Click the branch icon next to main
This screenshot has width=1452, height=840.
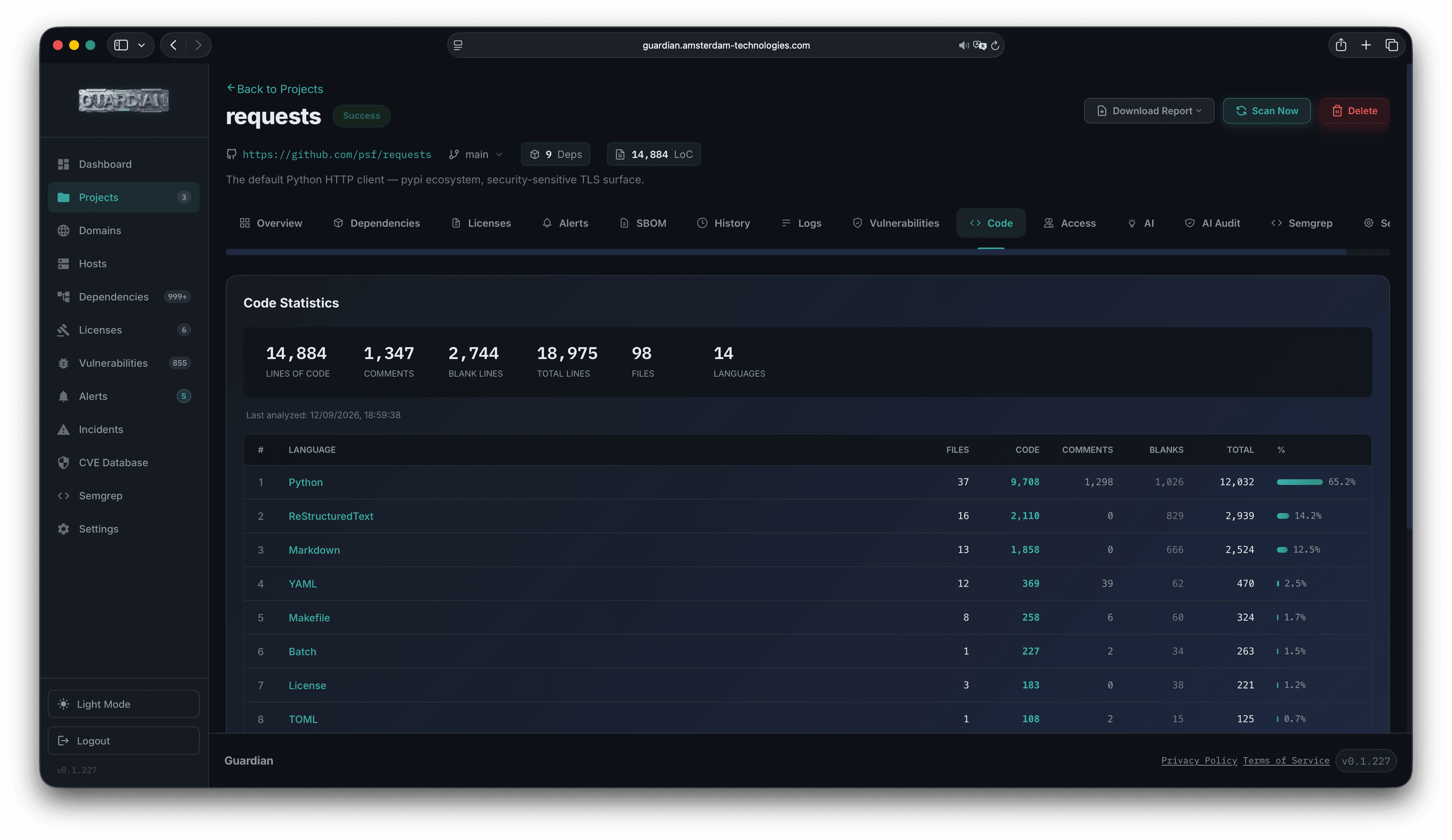(454, 154)
